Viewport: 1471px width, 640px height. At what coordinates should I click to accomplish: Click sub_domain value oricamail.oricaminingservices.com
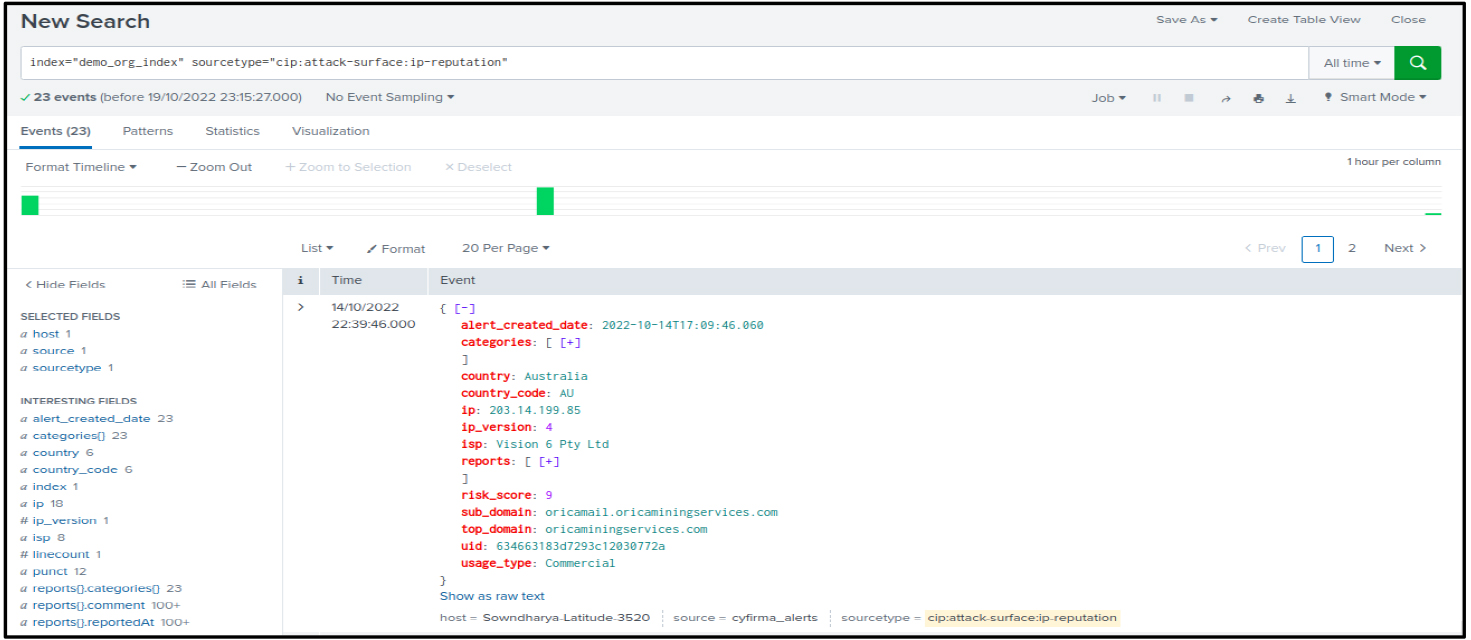click(x=661, y=512)
